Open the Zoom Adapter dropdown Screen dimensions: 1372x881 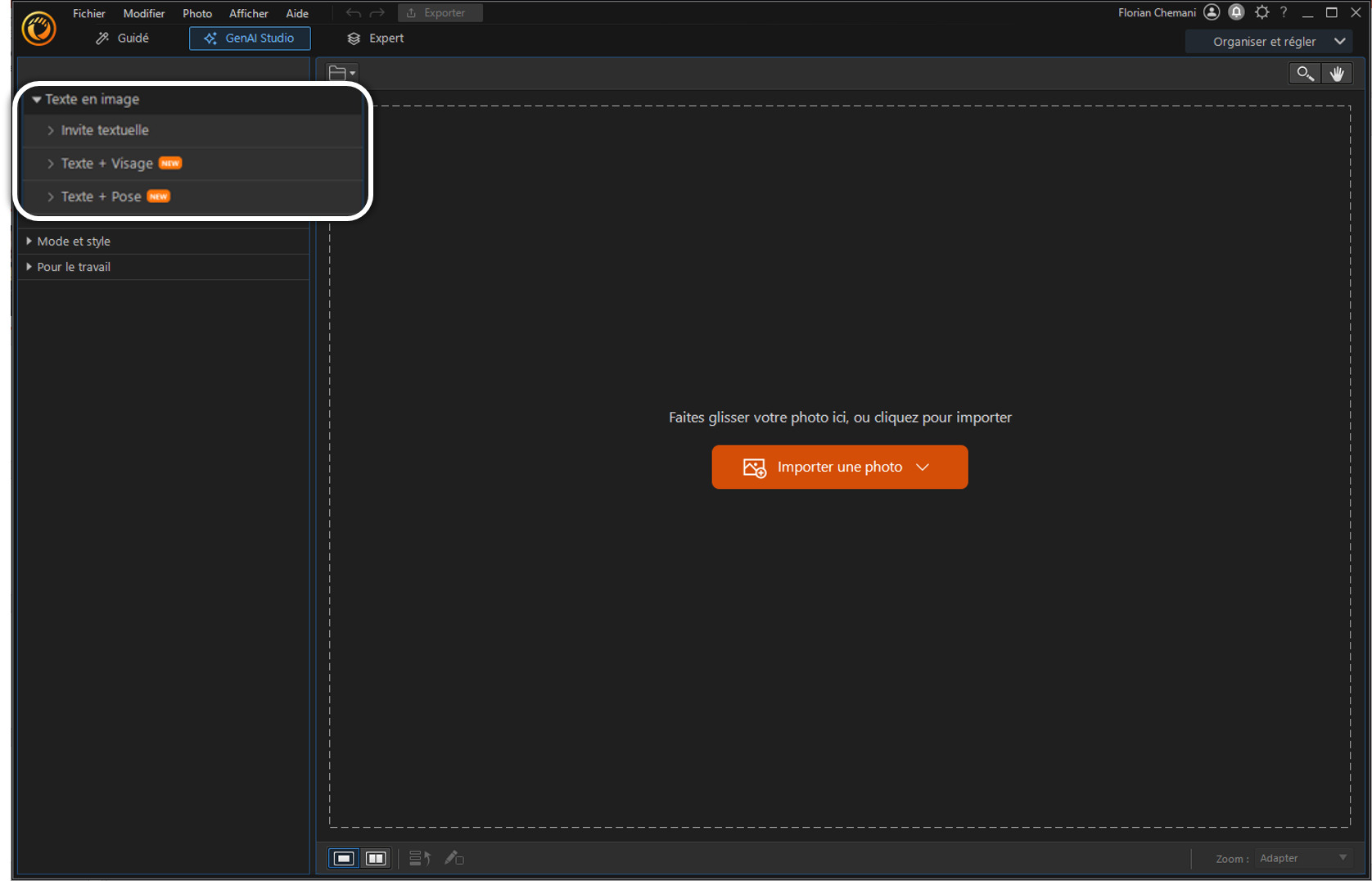coord(1302,858)
